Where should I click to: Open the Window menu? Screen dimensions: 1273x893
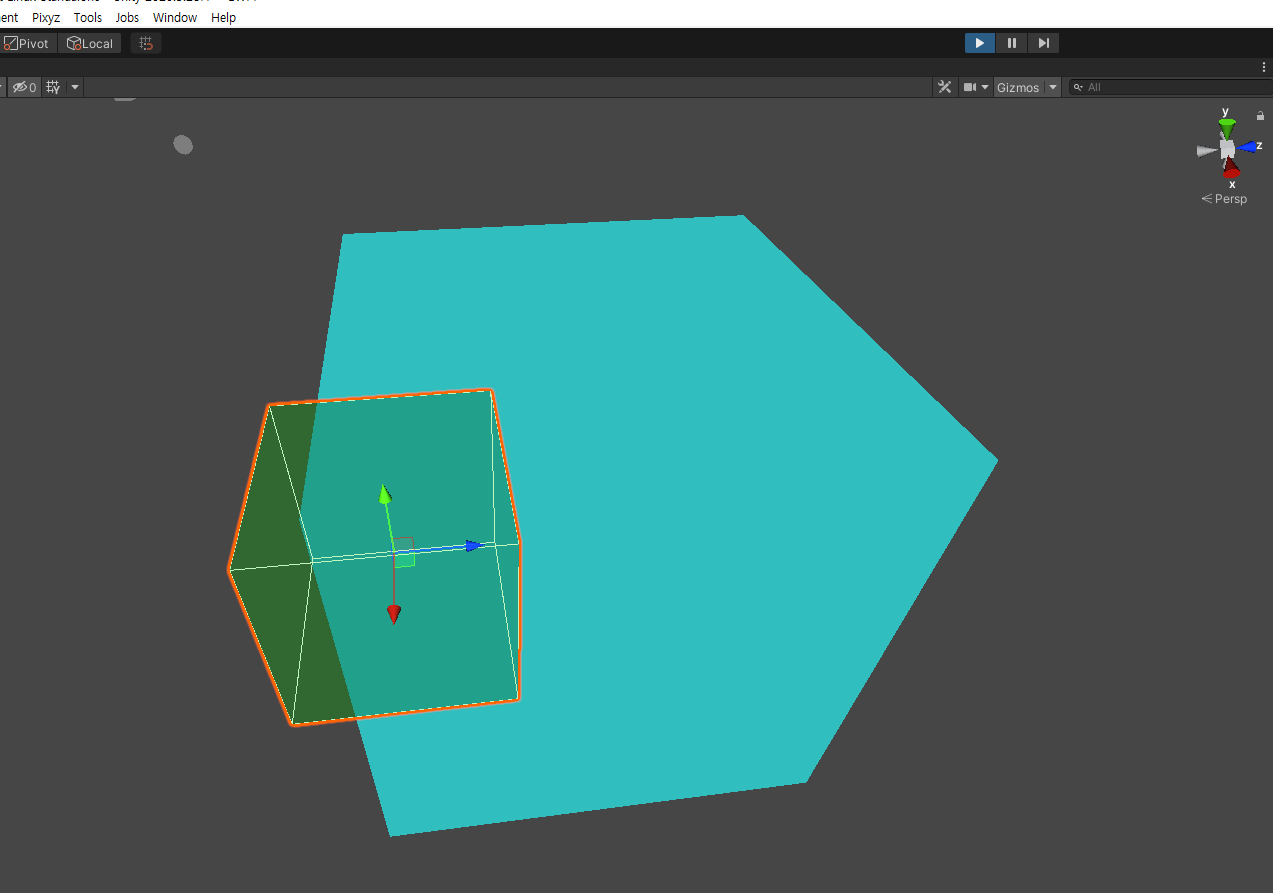pos(175,17)
